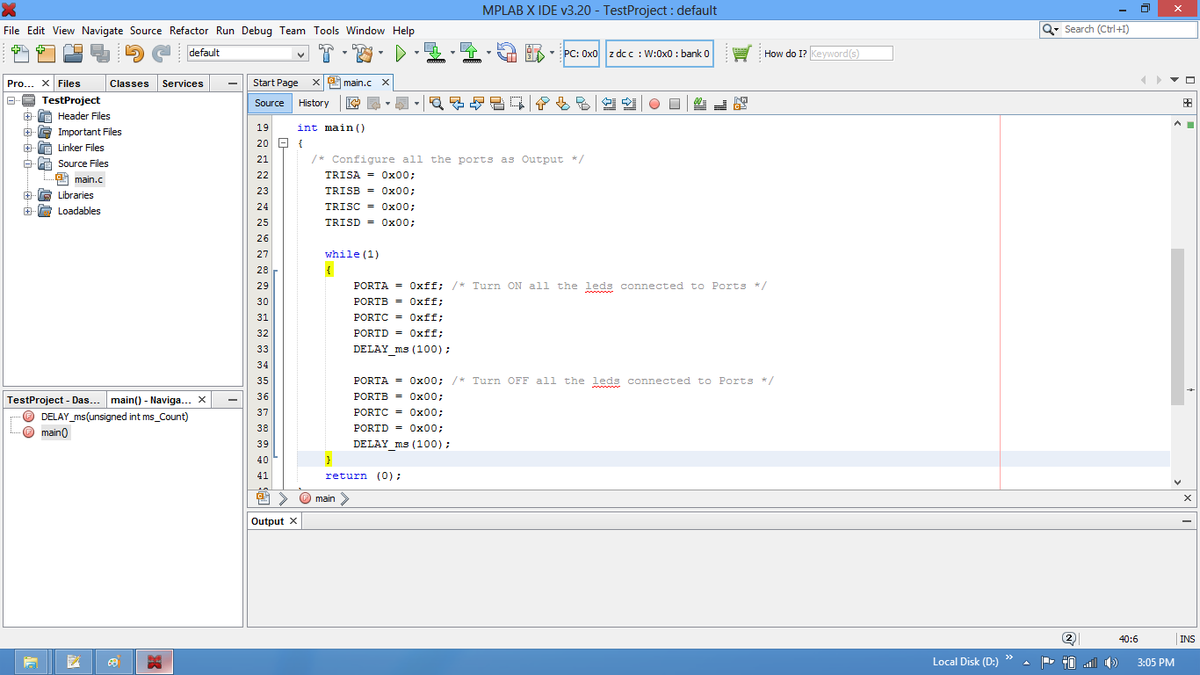Click the red Start Macro Recording icon
1200x675 pixels.
(654, 104)
